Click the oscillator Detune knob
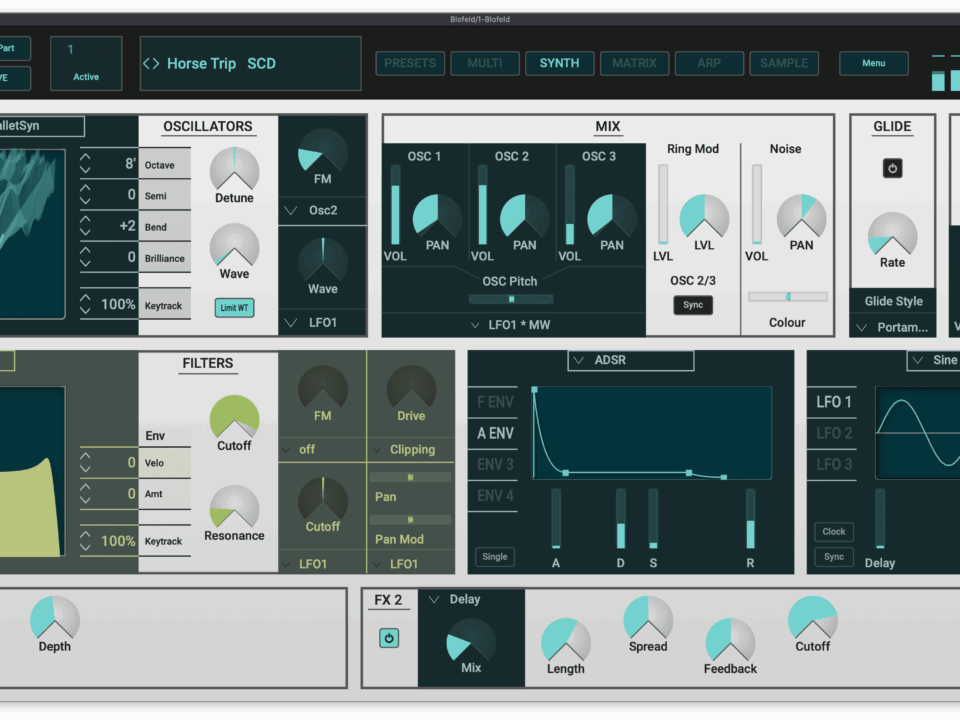Screen dimensions: 960x720 coord(234,168)
